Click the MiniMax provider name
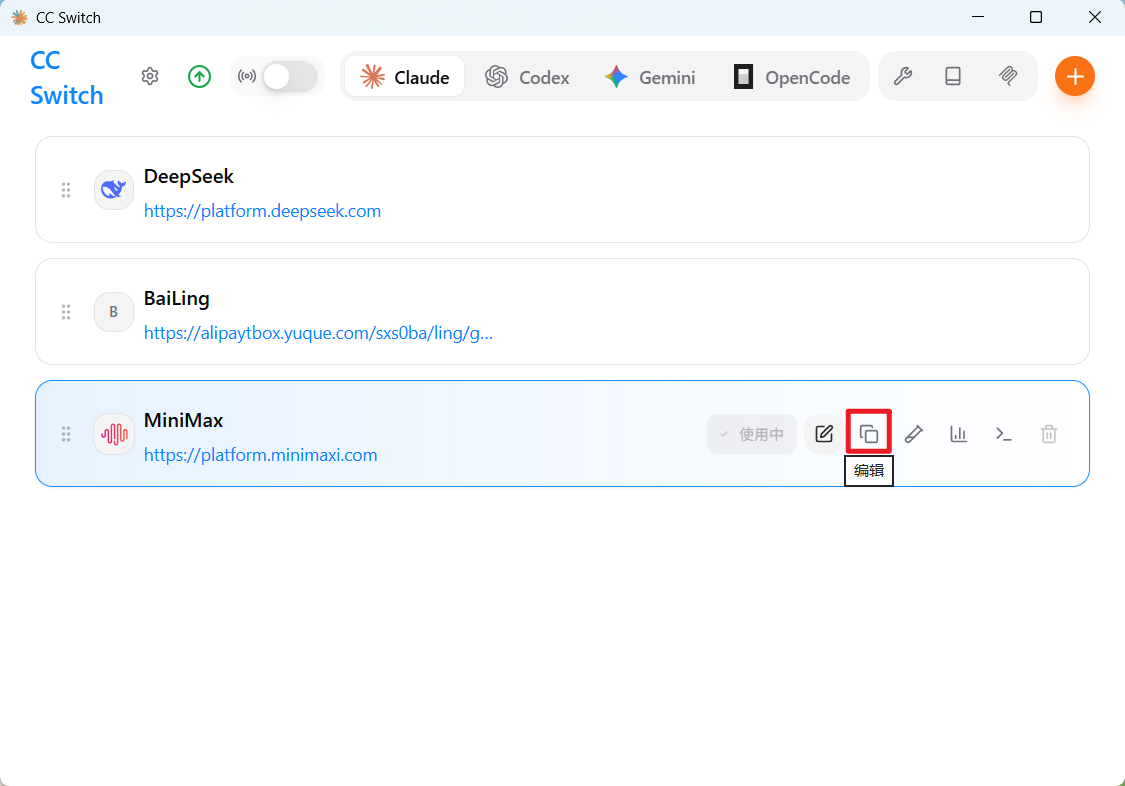The height and width of the screenshot is (786, 1125). point(184,420)
